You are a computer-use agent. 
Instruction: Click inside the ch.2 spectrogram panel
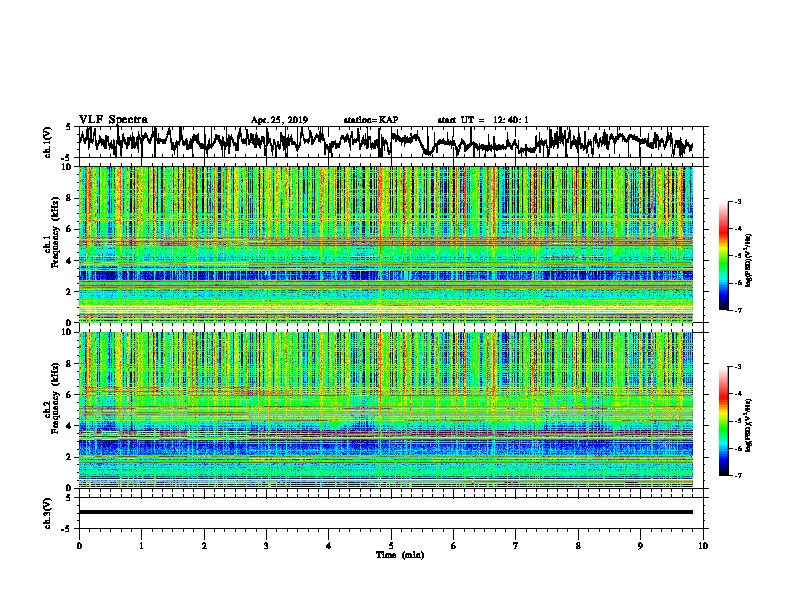pos(385,410)
